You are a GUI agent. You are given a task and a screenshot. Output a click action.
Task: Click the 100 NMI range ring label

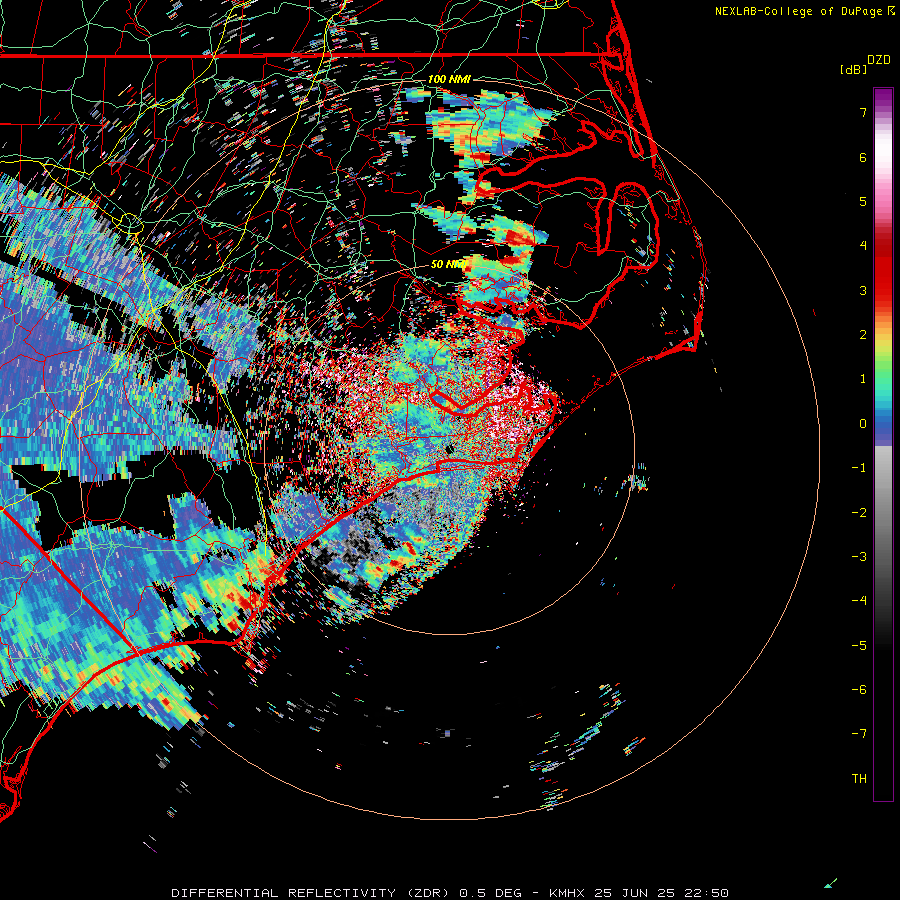point(449,79)
